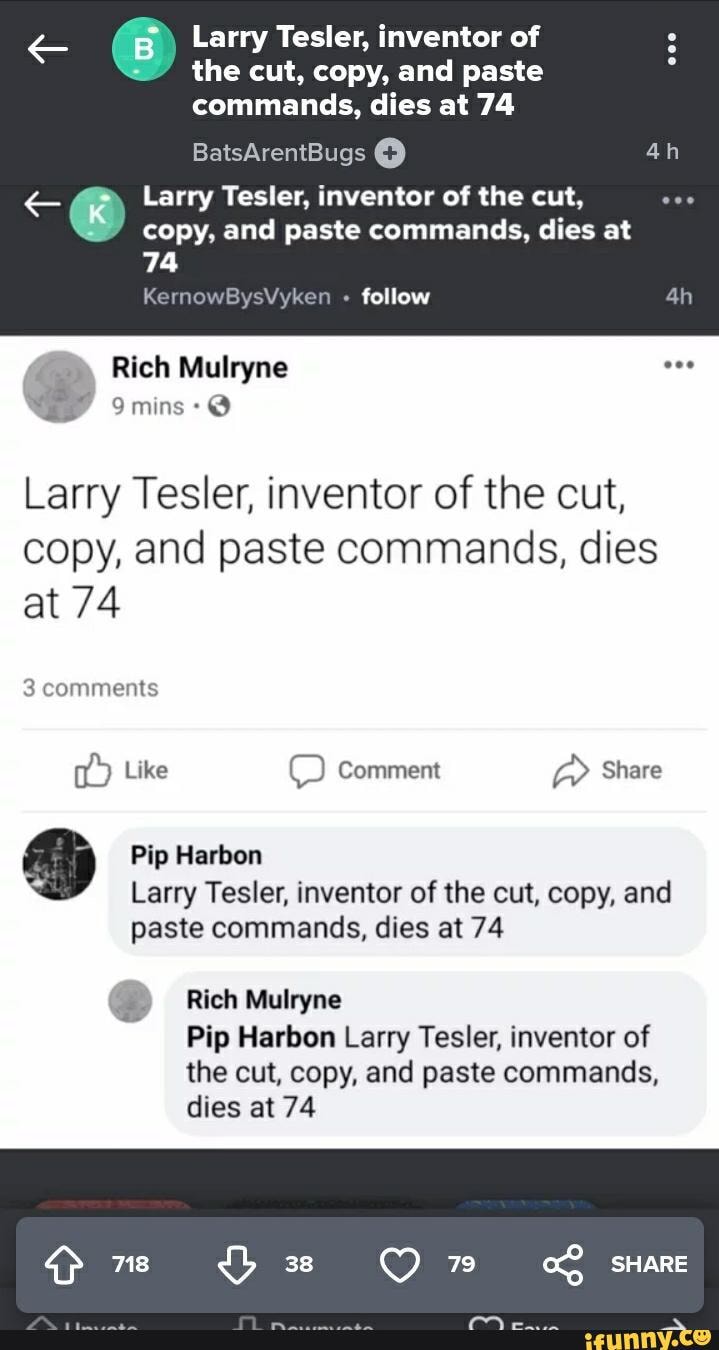Open Rich Mulryne's profile name
Screen dimensions: 719x1350
click(198, 366)
